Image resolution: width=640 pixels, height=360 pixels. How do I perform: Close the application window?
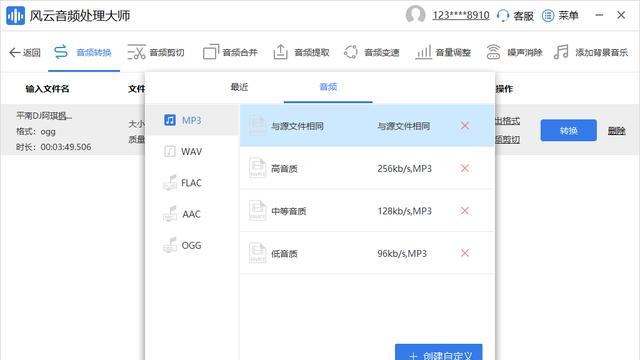pyautogui.click(x=621, y=15)
